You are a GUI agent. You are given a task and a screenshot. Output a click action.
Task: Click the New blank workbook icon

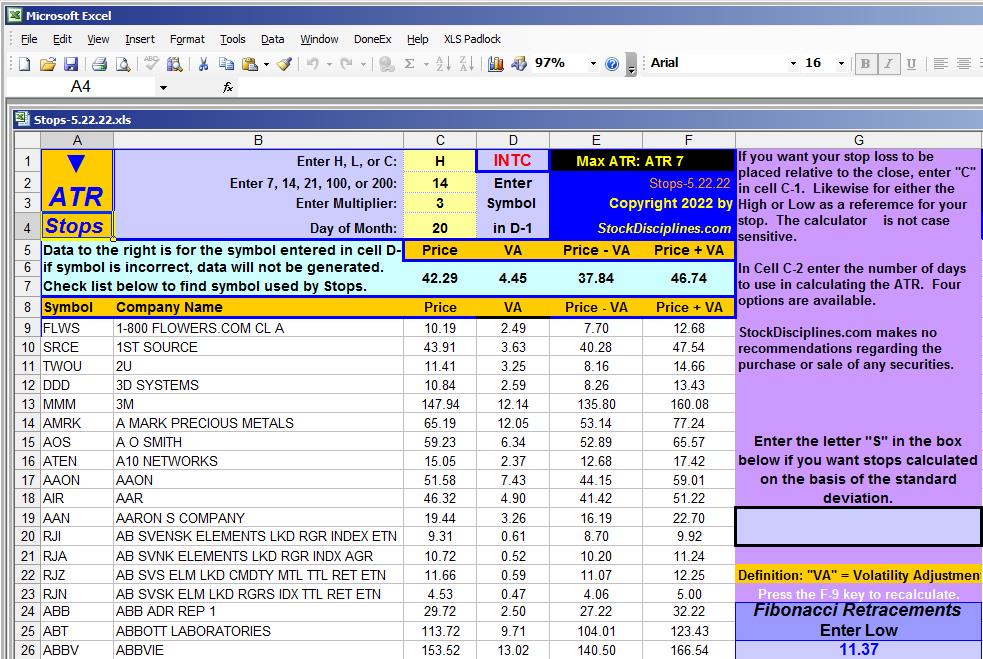click(24, 63)
